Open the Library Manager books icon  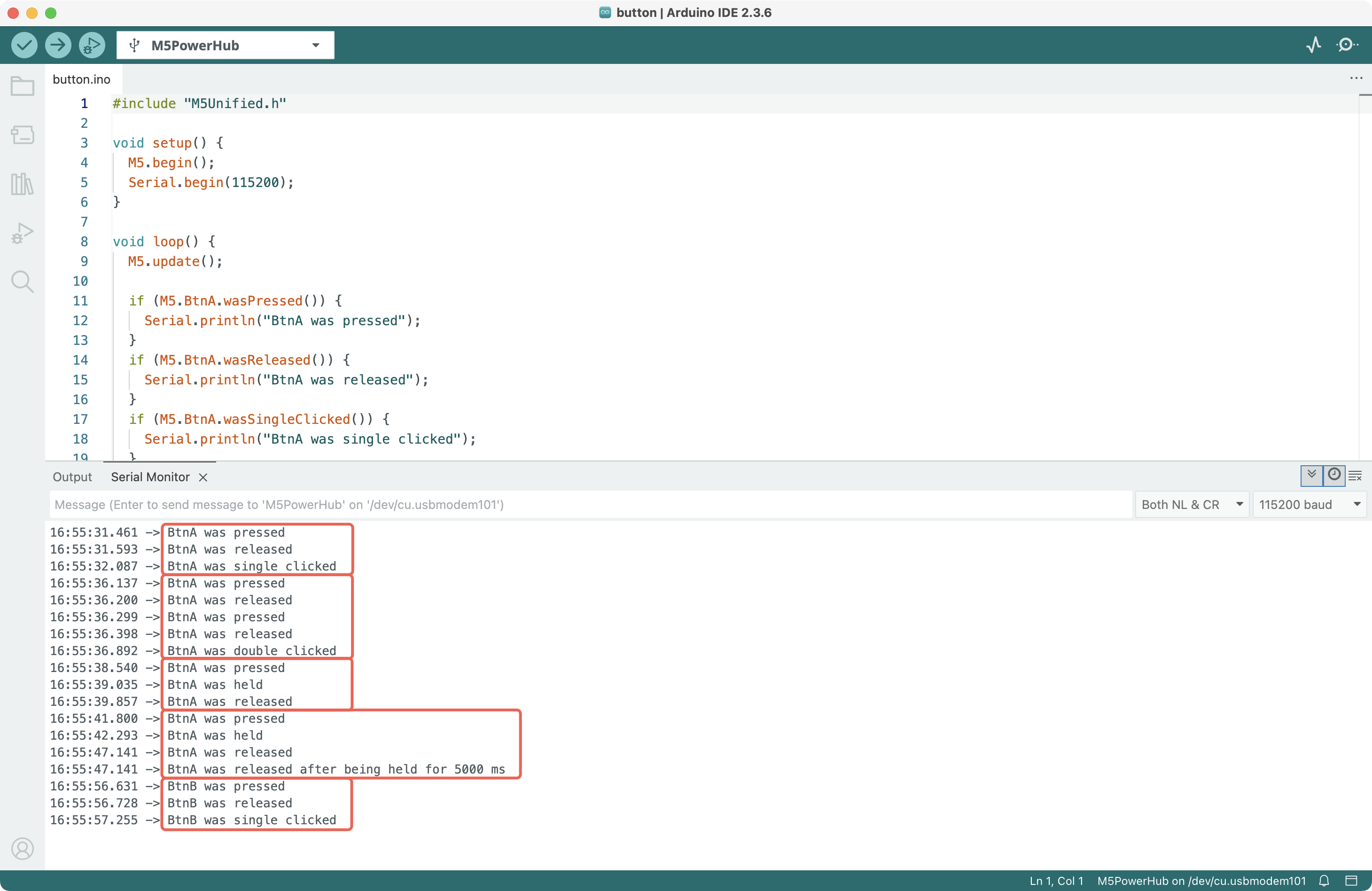23,184
